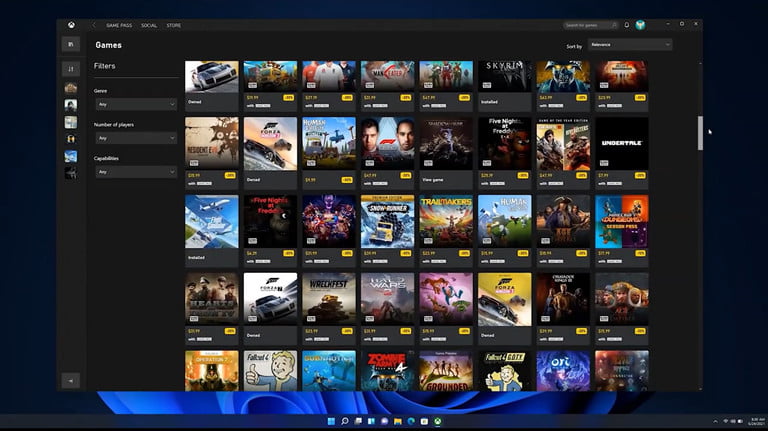Open the Sort by Relevance dropdown

coord(630,45)
